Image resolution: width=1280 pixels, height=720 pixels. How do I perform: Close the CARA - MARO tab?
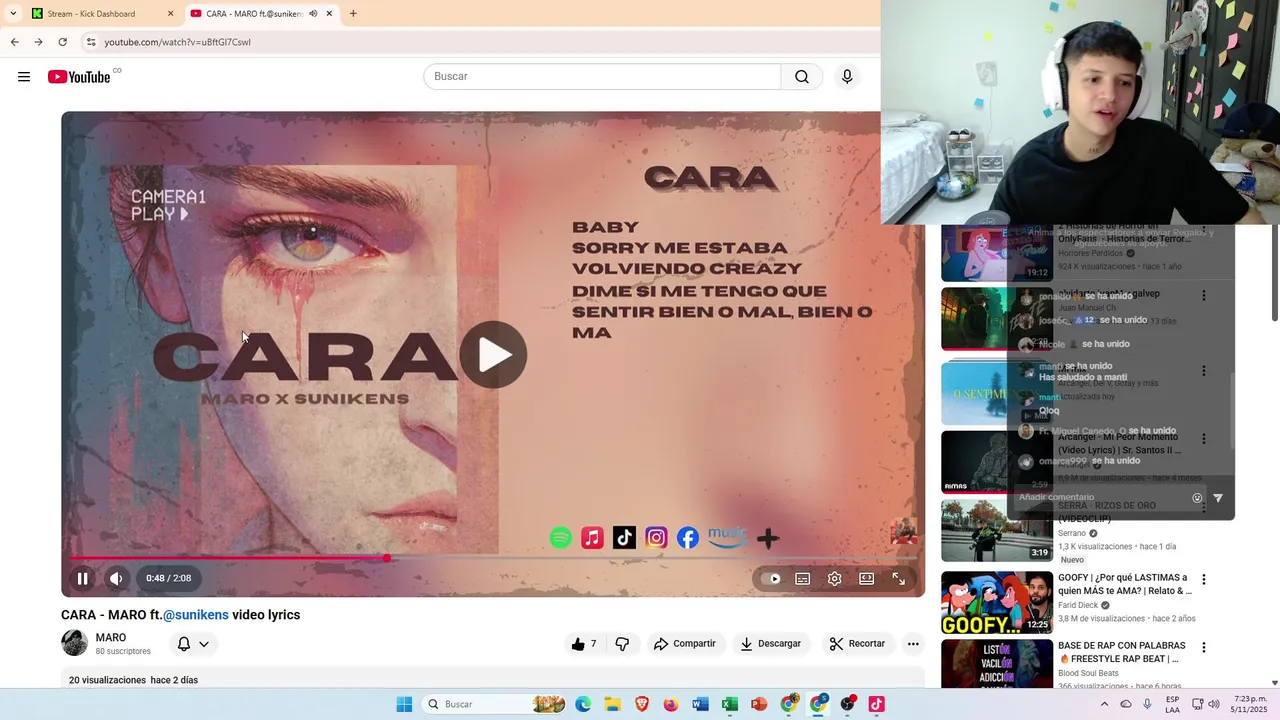(329, 14)
